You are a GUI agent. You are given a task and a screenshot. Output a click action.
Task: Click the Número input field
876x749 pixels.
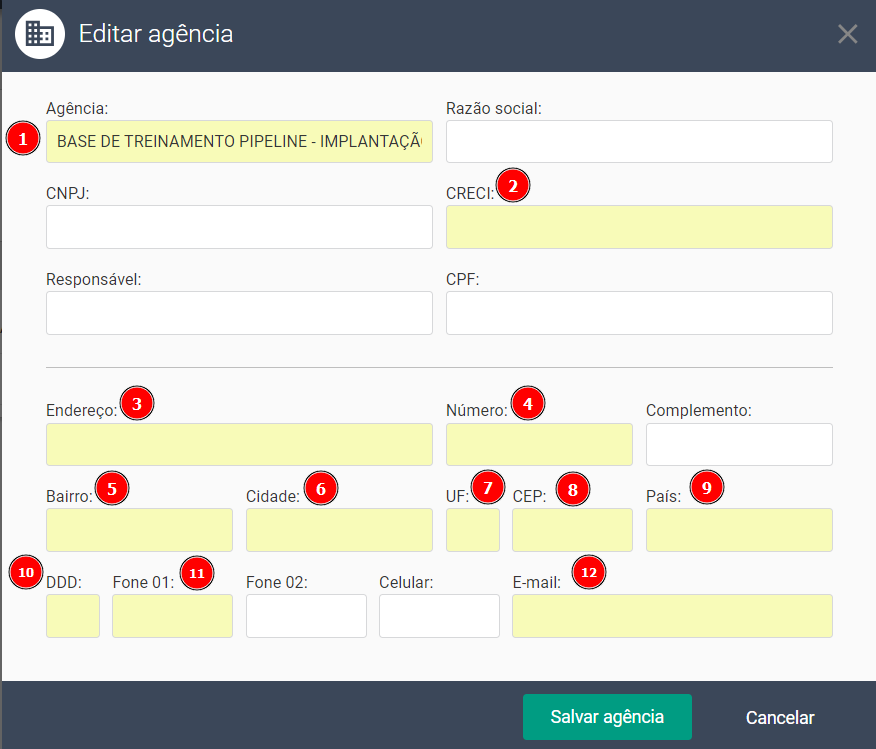coord(539,445)
